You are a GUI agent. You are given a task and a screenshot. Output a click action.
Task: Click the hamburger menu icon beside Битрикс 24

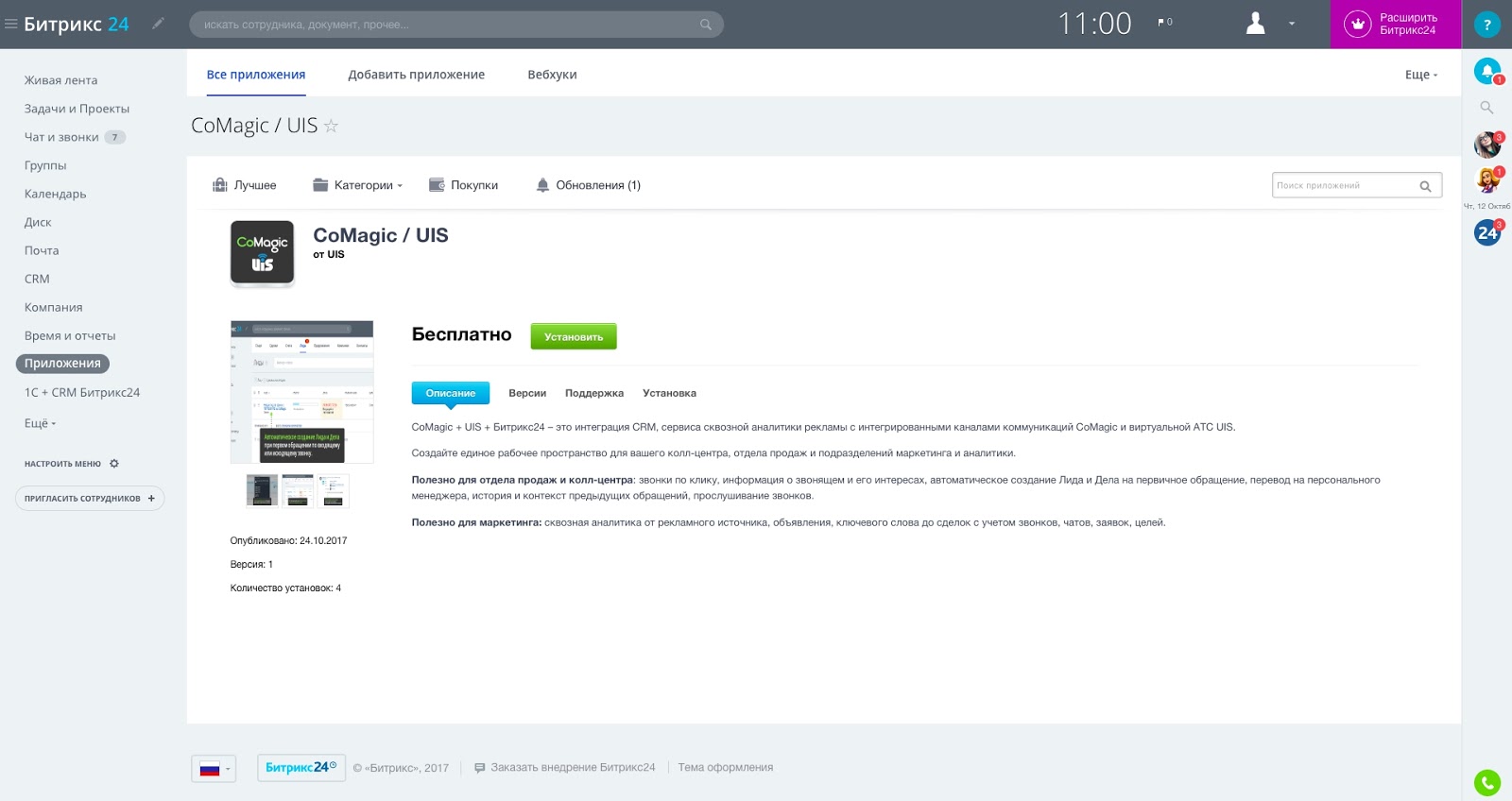[x=11, y=25]
